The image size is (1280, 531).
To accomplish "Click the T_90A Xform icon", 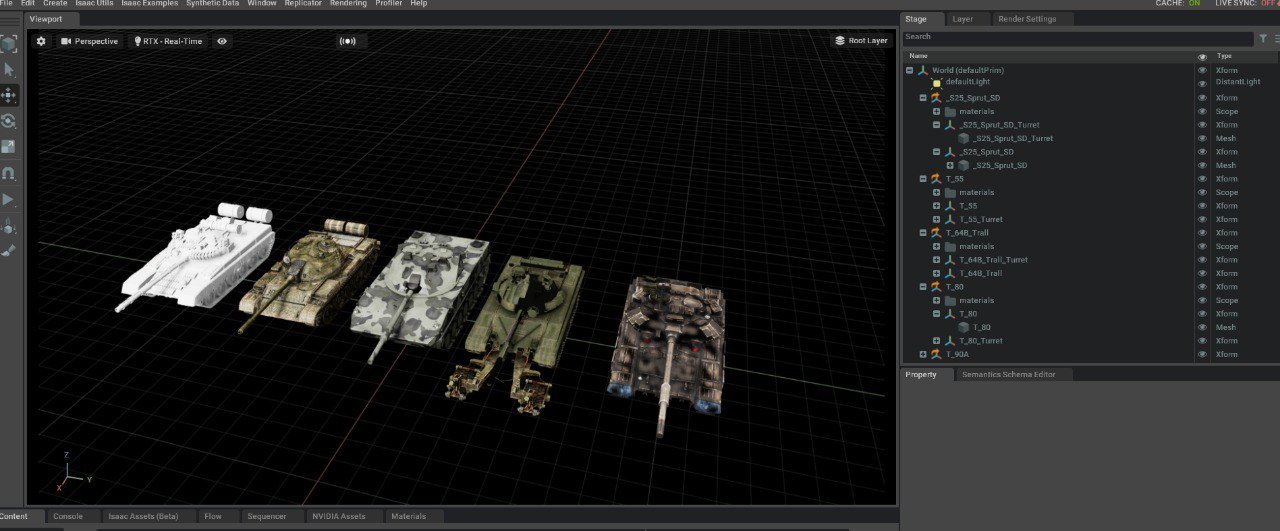I will tap(936, 354).
